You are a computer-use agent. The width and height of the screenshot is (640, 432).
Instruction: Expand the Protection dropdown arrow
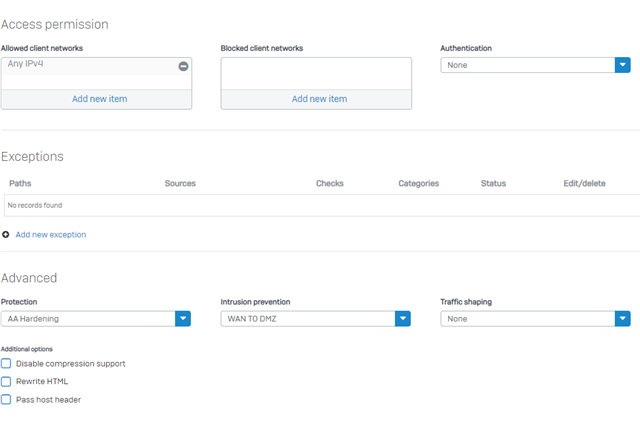pos(183,318)
